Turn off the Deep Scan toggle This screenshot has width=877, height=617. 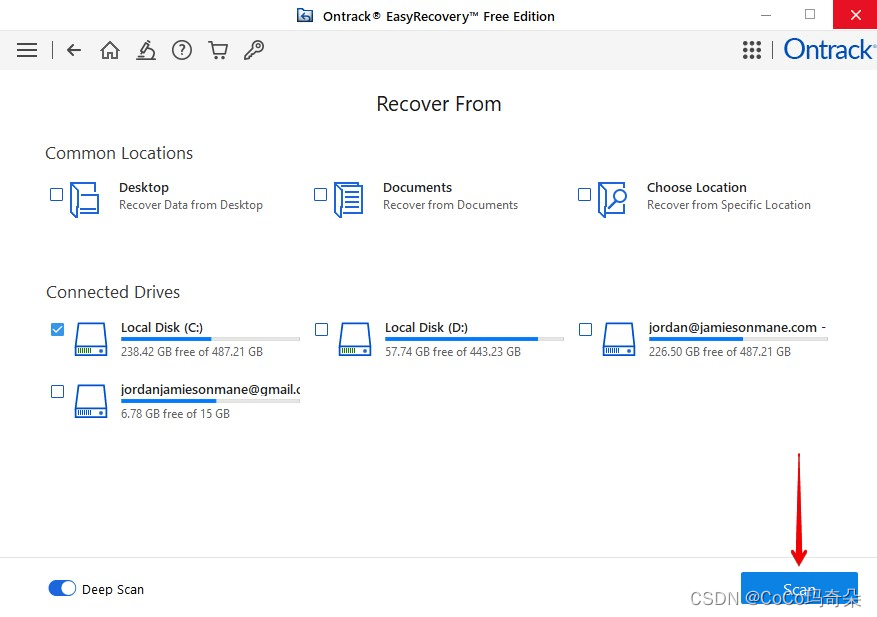[x=62, y=589]
